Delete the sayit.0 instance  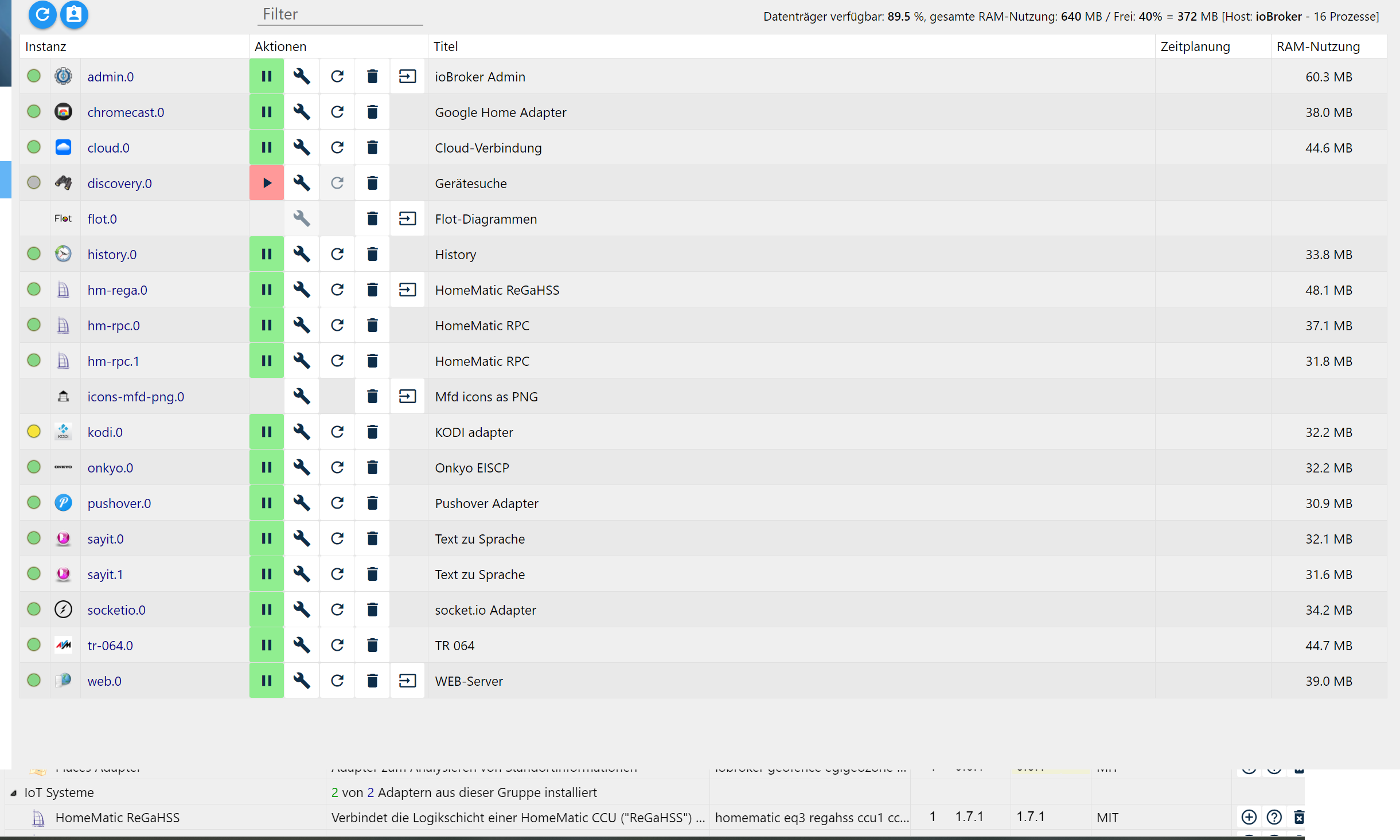coord(372,538)
